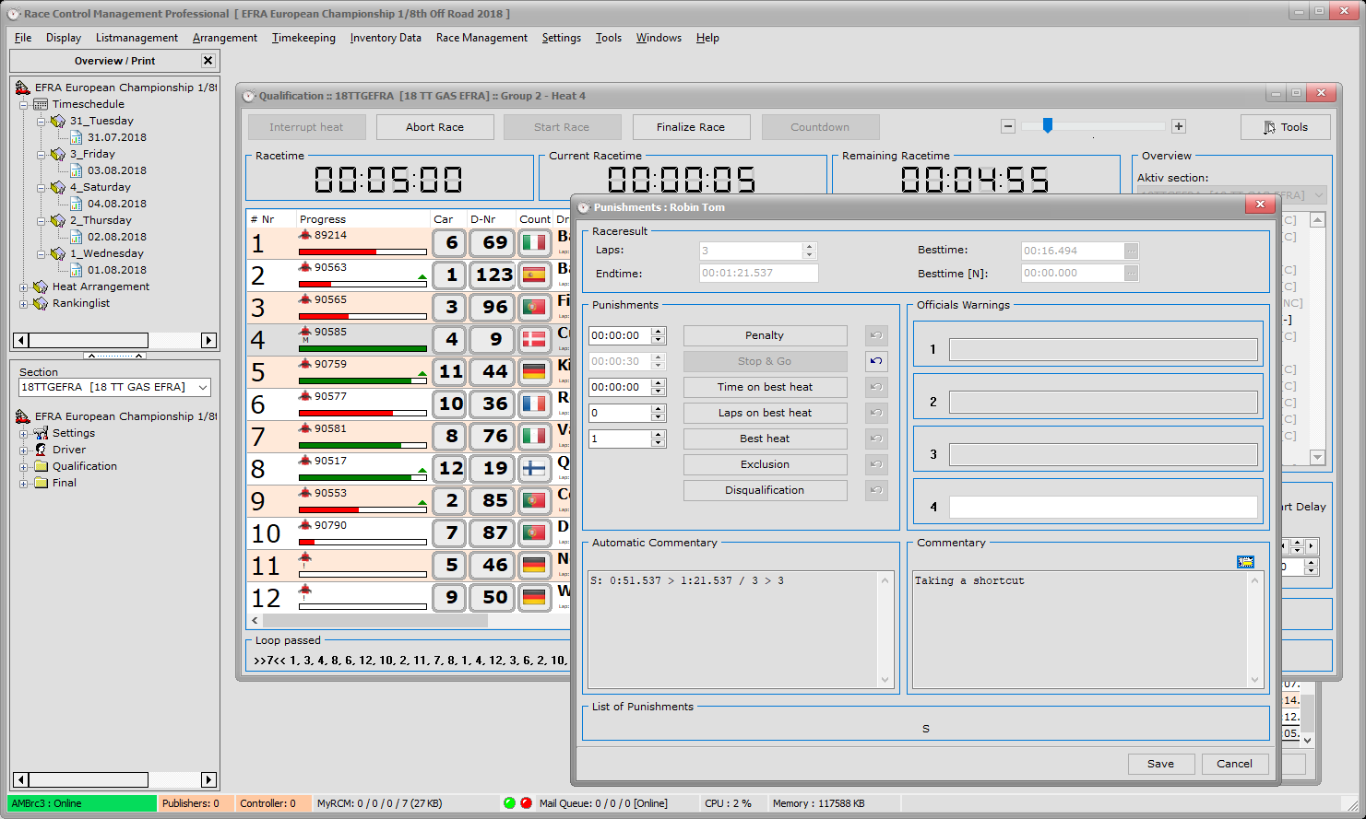Viewport: 1366px width, 819px height.
Task: Collapse the 31_Tuesday tree node
Action: [41, 121]
